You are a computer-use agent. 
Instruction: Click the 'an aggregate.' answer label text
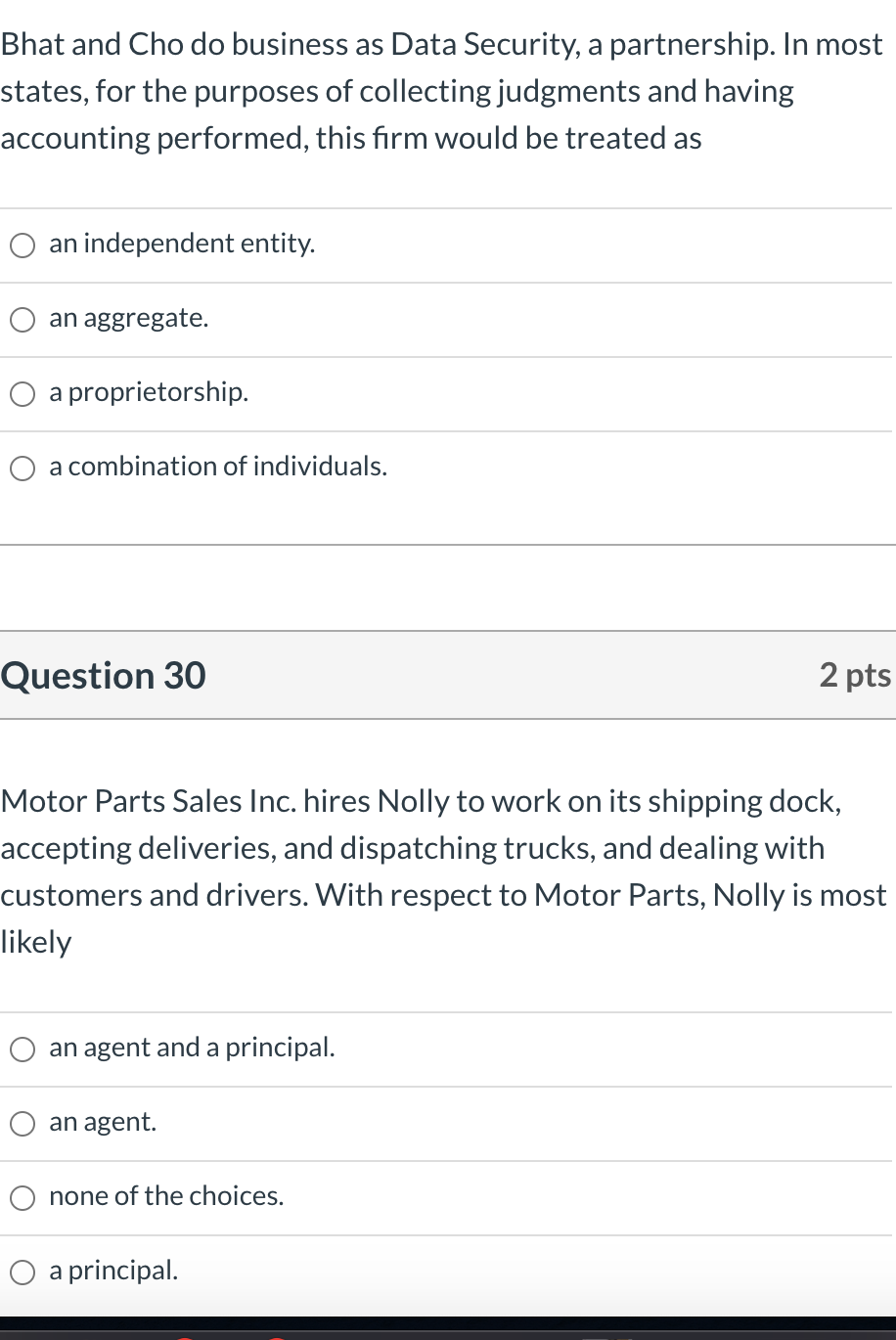pos(129,318)
